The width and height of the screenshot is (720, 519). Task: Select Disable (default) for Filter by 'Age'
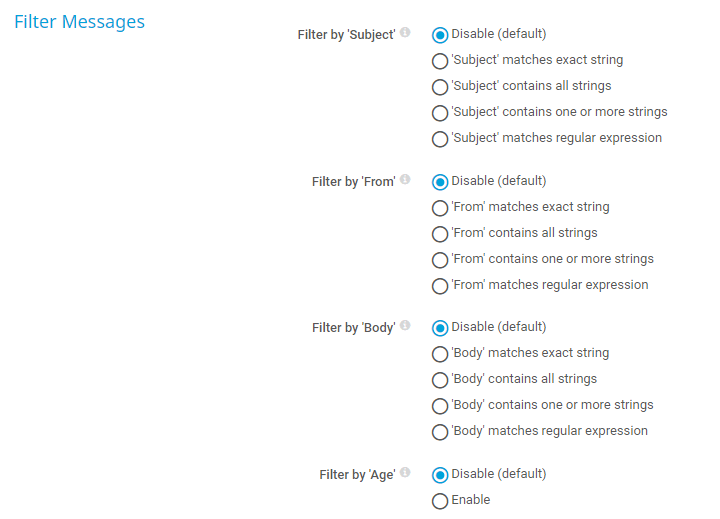click(440, 475)
